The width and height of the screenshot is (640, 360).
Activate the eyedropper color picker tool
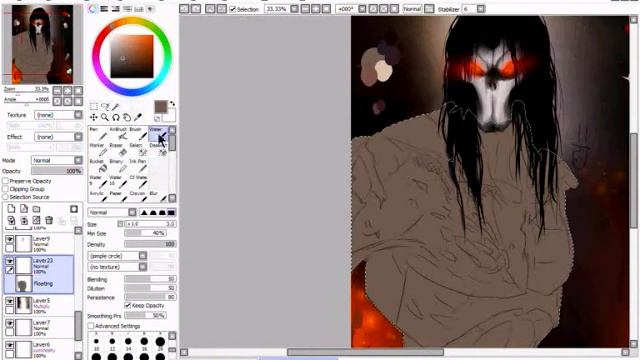[138, 118]
